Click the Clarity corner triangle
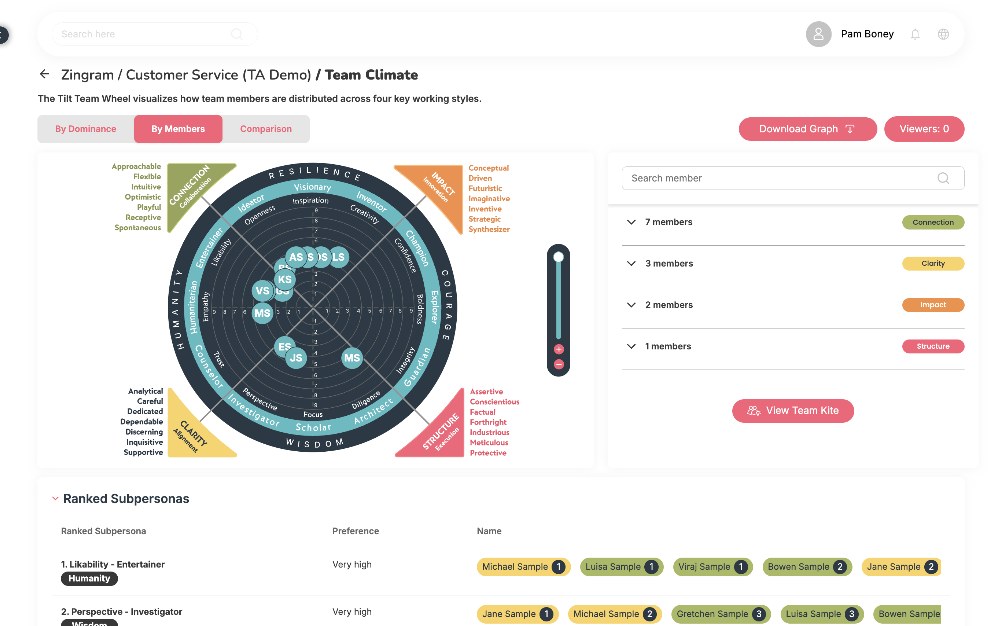 191,433
